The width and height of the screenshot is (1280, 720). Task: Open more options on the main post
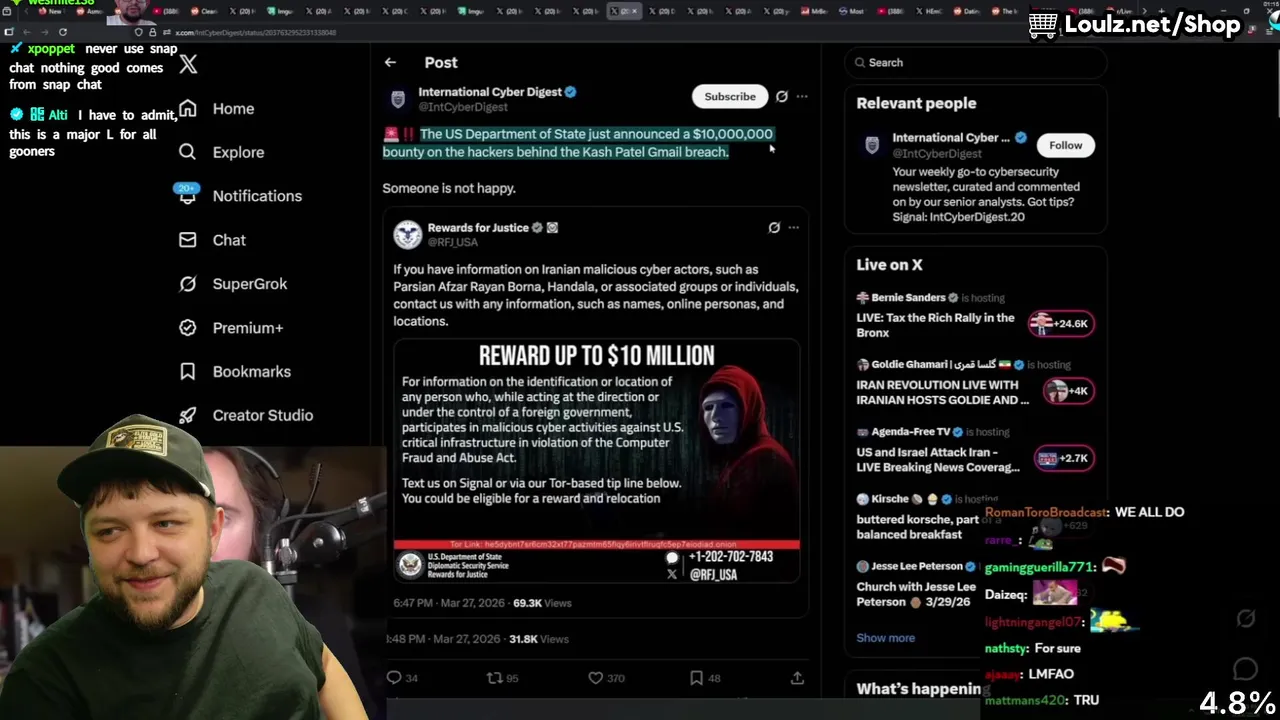coord(802,97)
